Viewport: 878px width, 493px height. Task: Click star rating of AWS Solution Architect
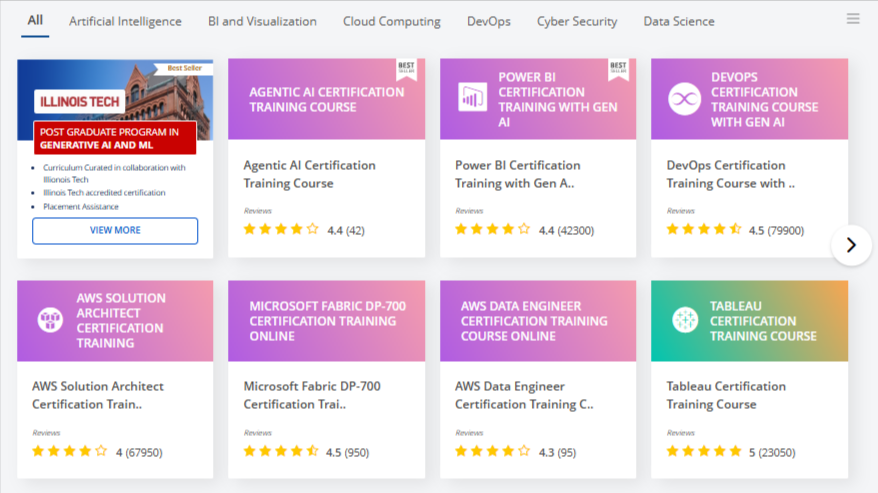(x=69, y=451)
